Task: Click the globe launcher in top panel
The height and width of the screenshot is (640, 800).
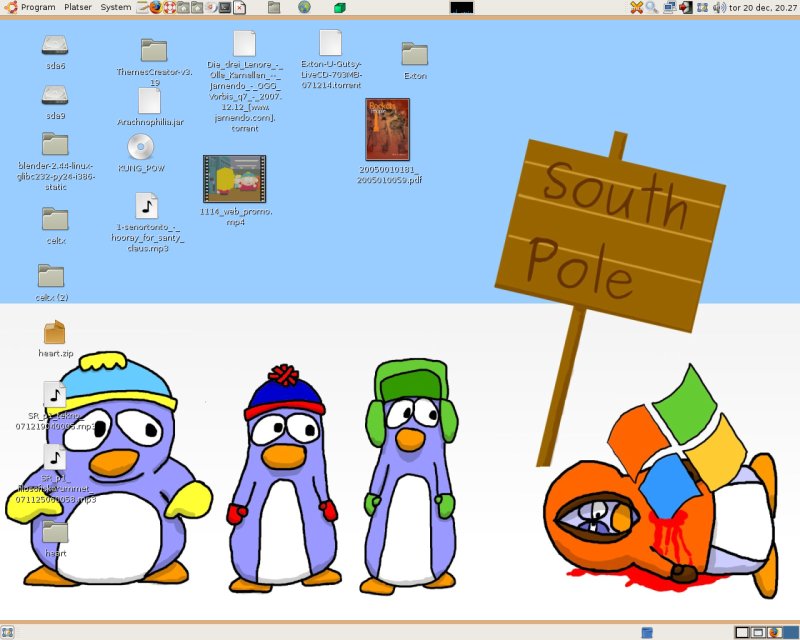Action: point(305,7)
